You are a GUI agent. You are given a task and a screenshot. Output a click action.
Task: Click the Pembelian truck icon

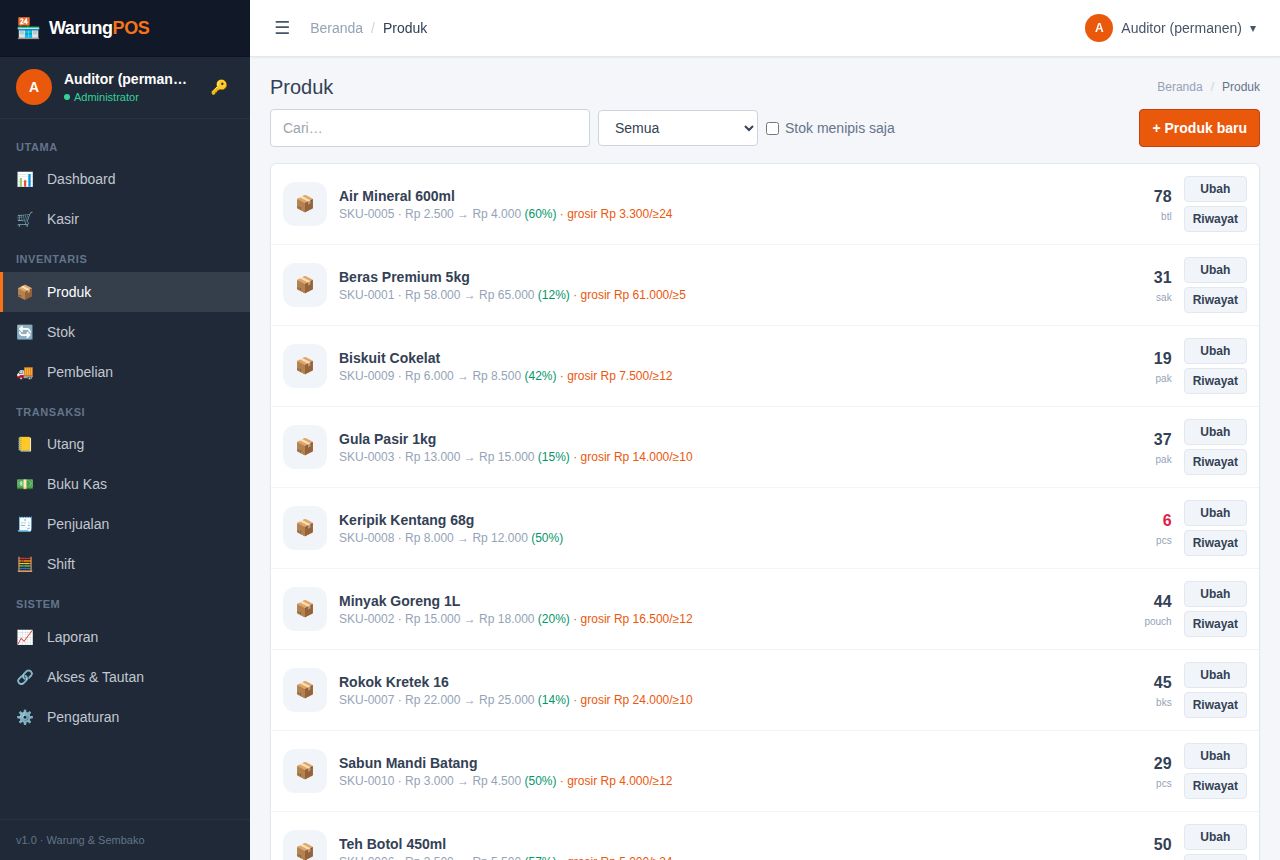(x=25, y=372)
